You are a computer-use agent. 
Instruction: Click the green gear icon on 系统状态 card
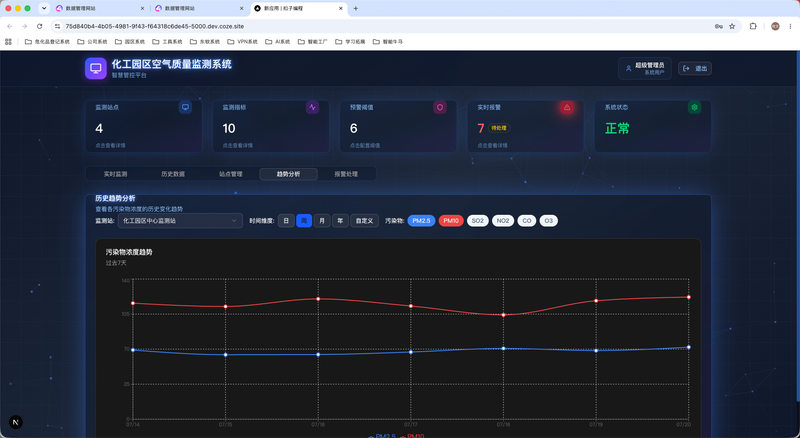(x=694, y=107)
